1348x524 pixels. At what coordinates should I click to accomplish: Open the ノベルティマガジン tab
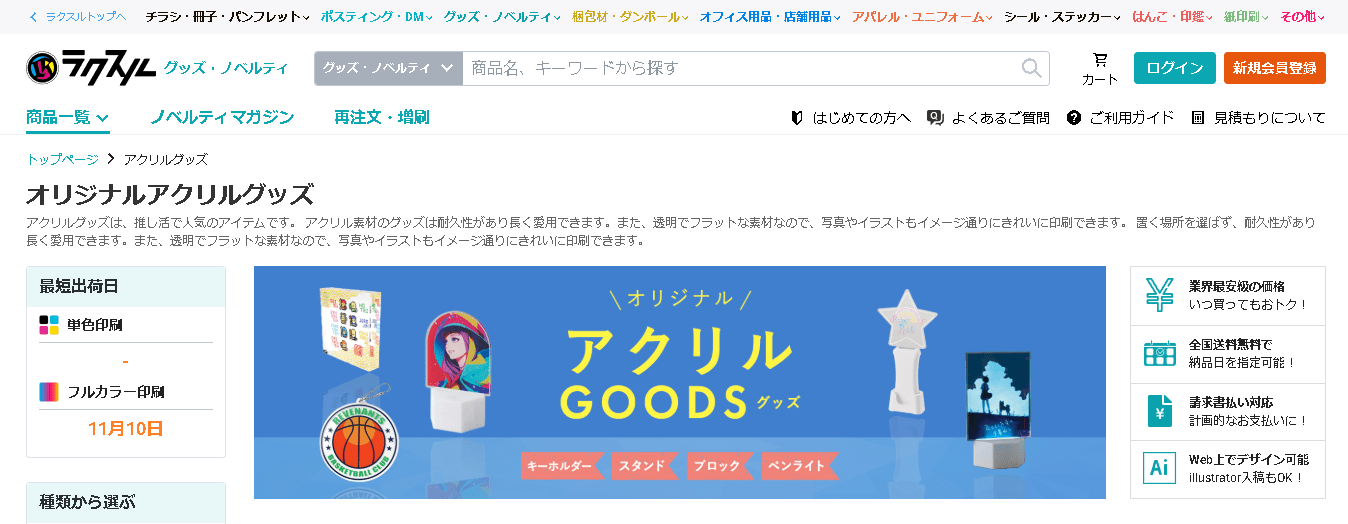pyautogui.click(x=222, y=118)
